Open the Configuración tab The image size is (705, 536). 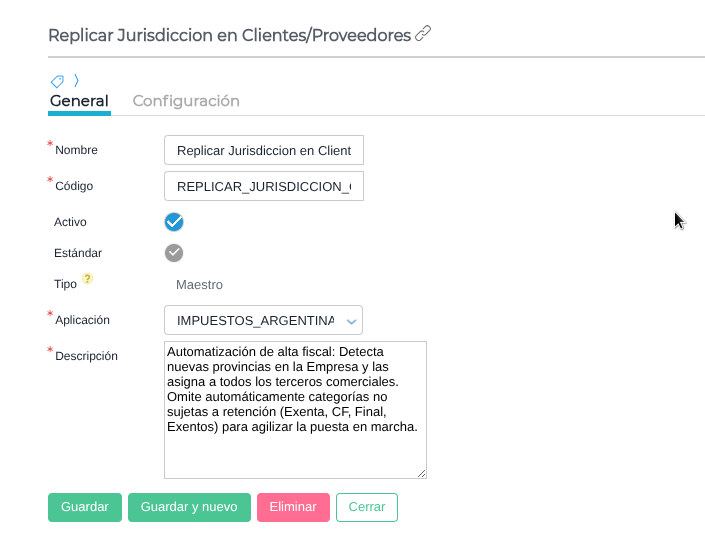186,101
